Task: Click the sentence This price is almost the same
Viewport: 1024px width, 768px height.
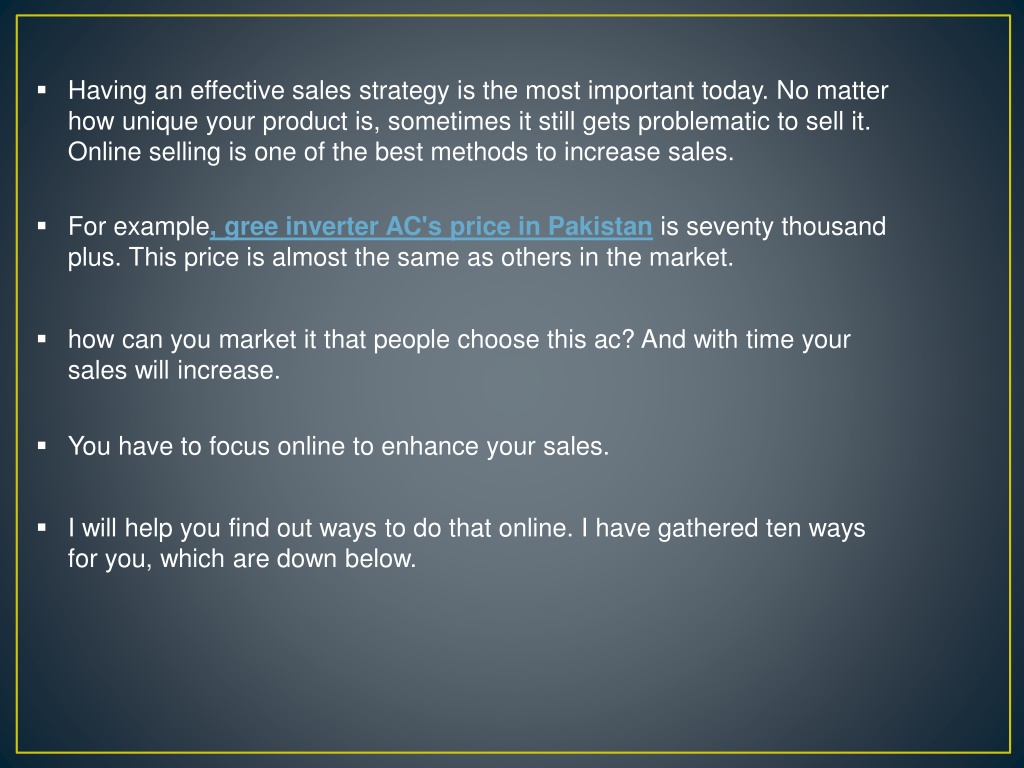Action: point(431,257)
